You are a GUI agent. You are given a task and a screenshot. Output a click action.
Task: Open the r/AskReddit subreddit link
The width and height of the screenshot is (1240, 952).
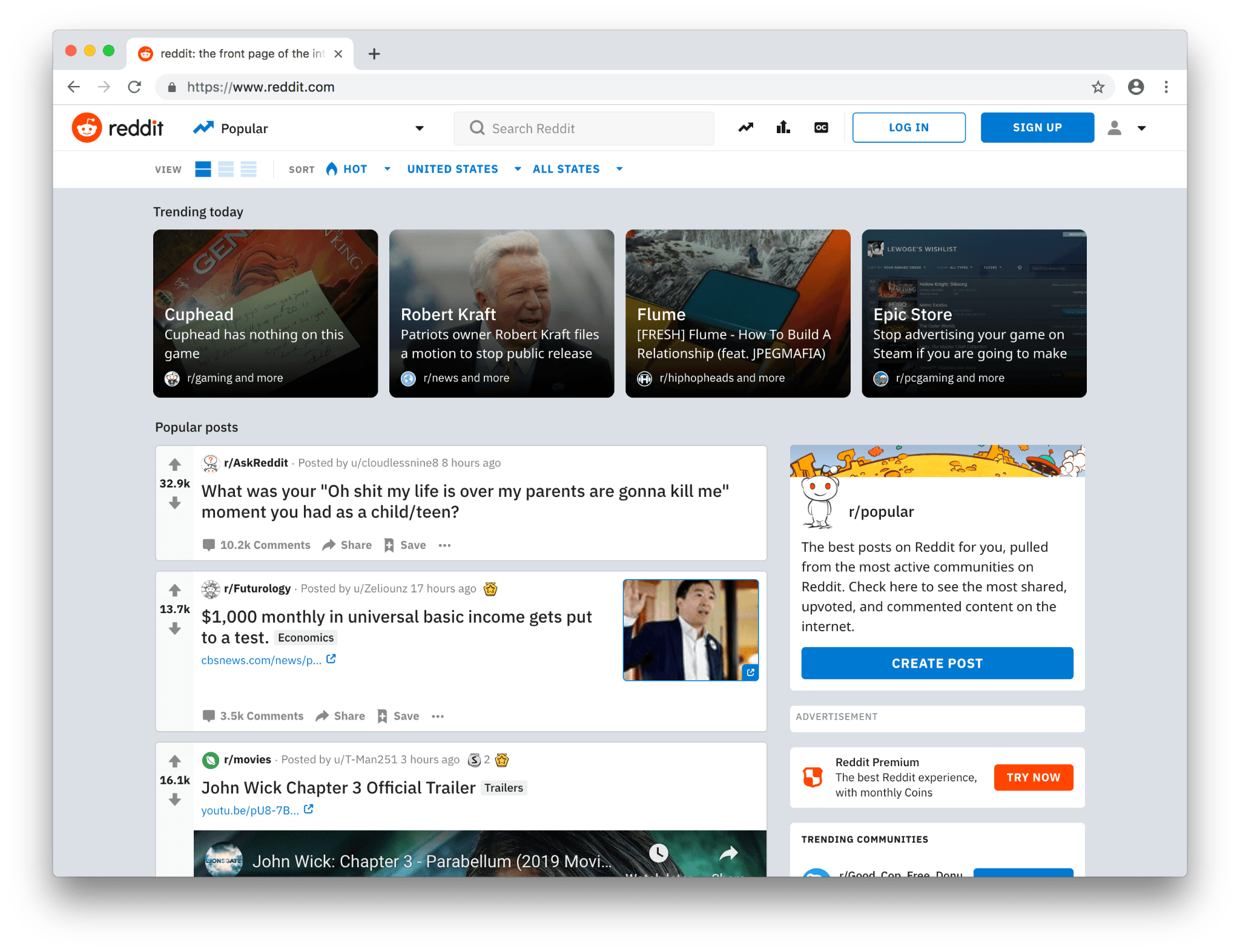[256, 463]
